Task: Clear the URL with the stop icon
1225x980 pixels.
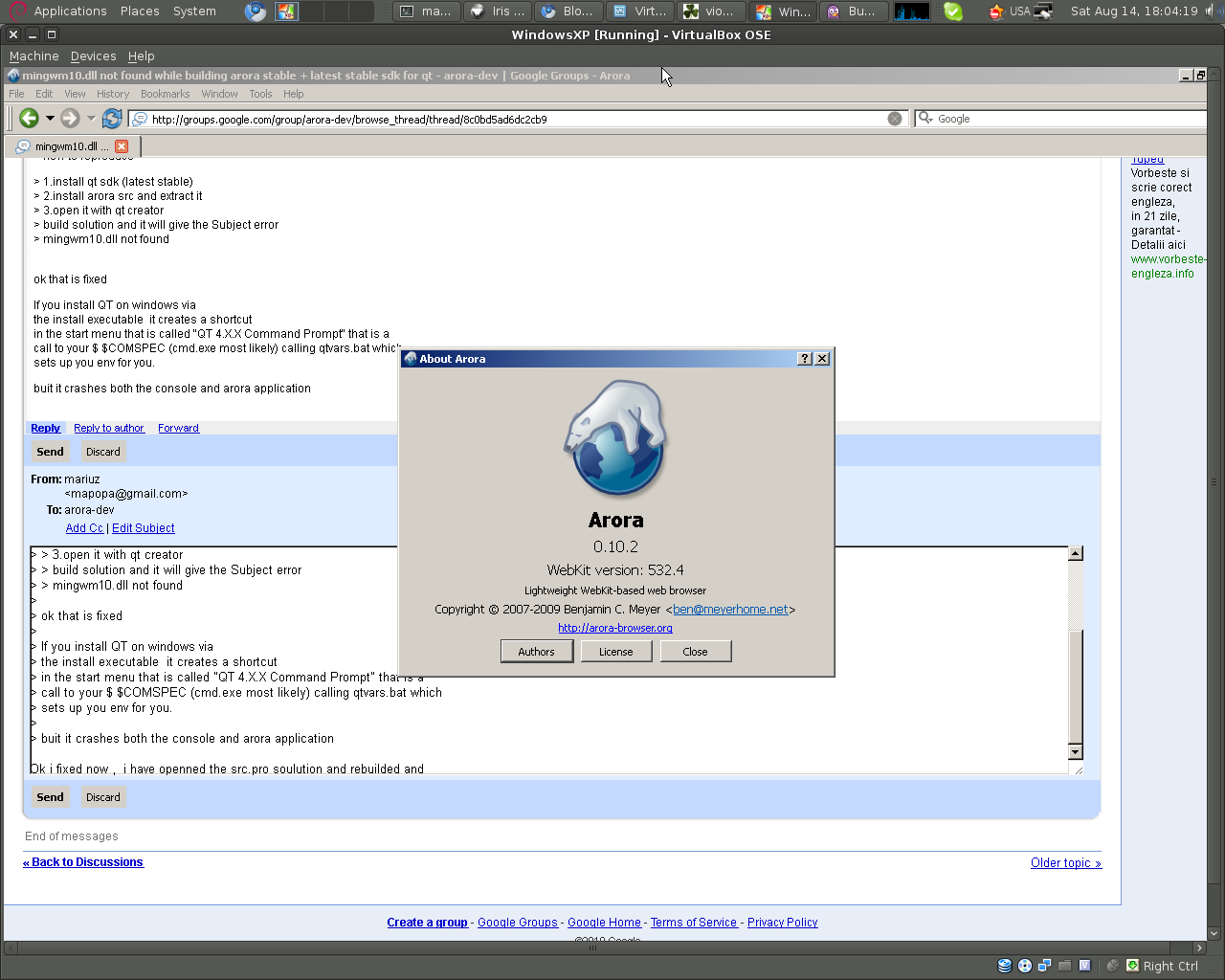Action: (x=895, y=119)
